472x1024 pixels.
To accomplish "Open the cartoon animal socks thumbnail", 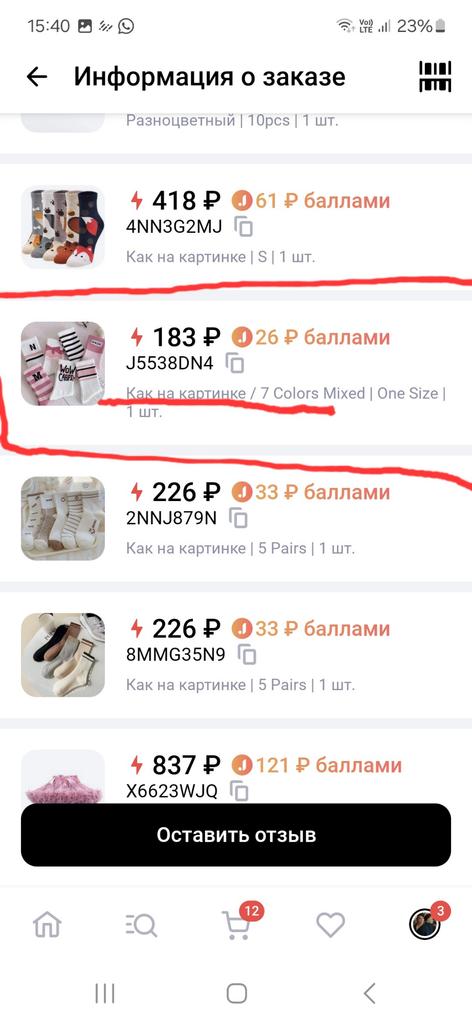I will 63,227.
